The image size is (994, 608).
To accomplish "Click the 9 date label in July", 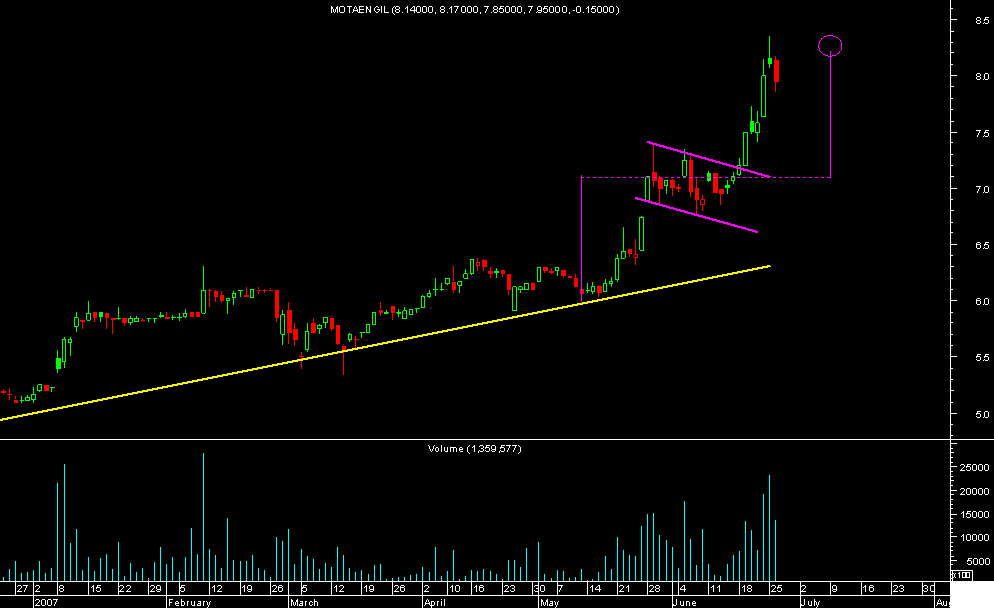I will tap(834, 589).
